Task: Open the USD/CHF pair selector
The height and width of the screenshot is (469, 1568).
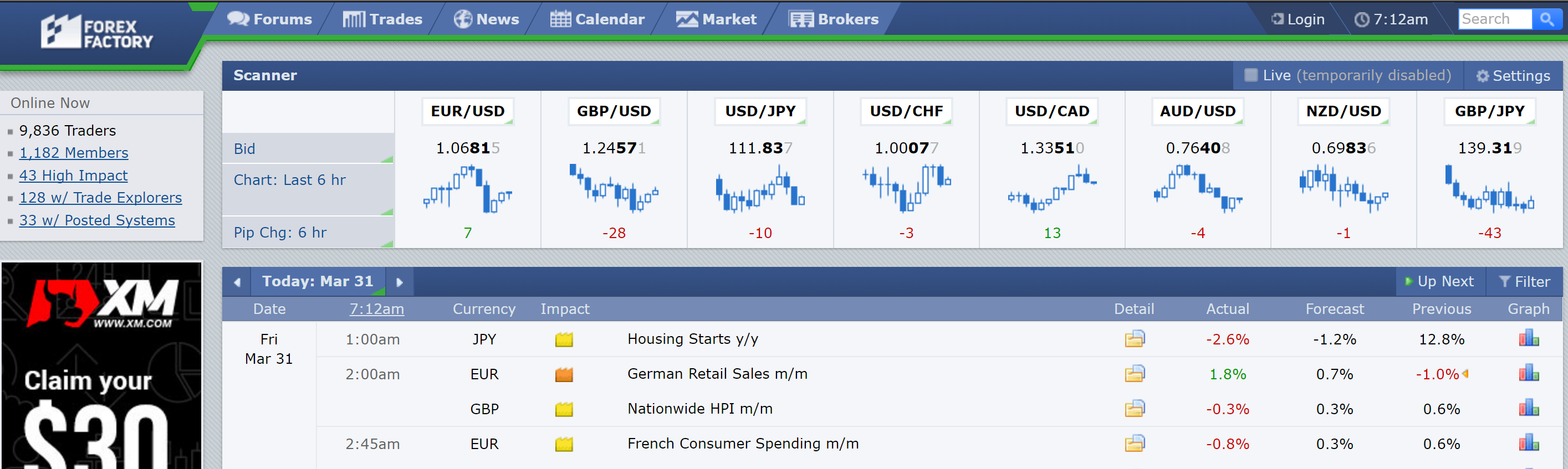Action: (x=906, y=111)
